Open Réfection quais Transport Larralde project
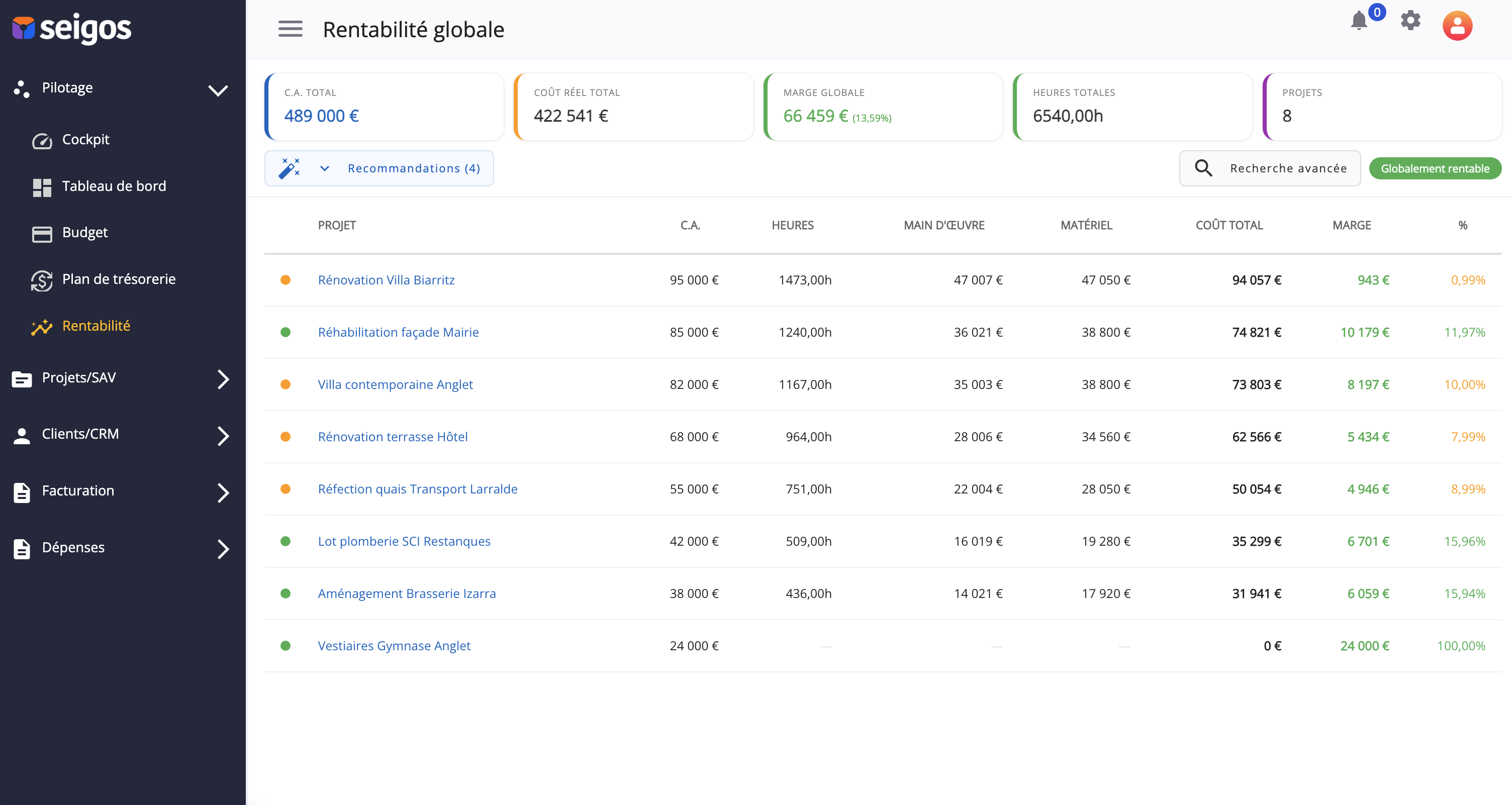Screen dimensions: 1512x805 click(x=417, y=489)
